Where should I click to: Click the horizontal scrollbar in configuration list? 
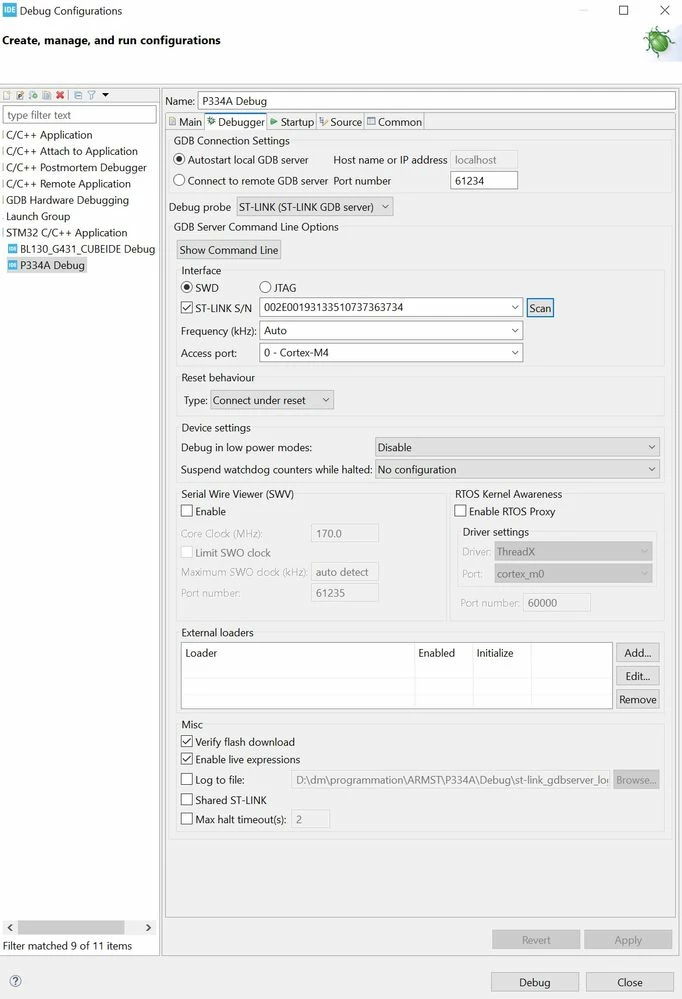point(71,927)
